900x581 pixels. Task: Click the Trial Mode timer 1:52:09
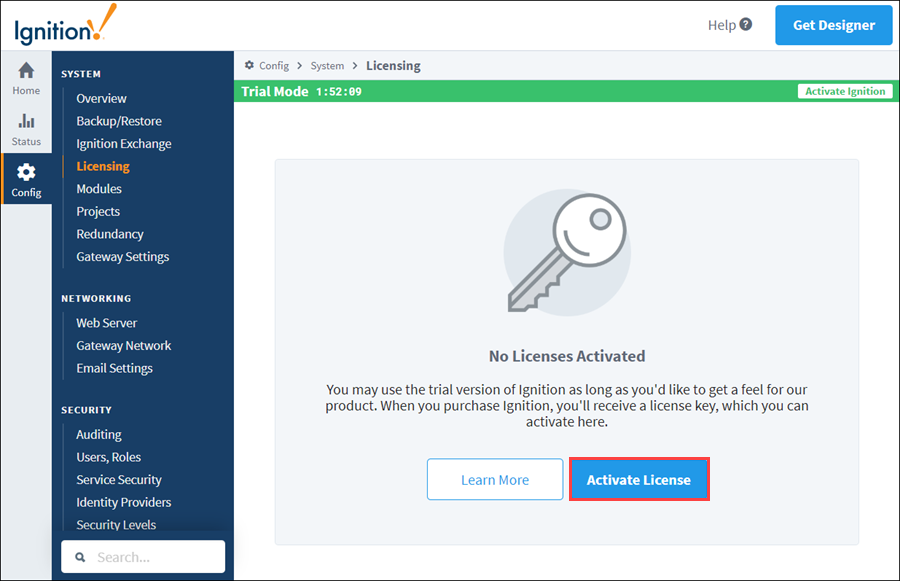click(339, 92)
